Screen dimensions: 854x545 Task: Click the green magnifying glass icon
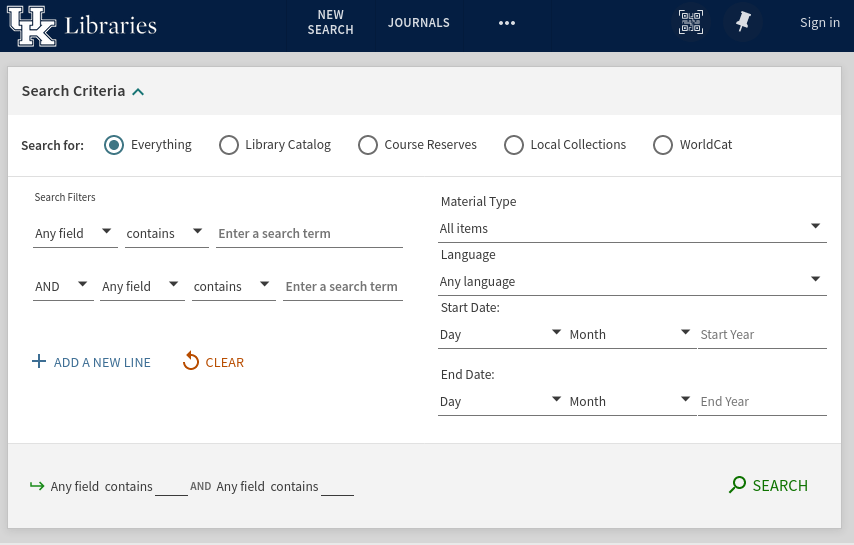pyautogui.click(x=737, y=485)
